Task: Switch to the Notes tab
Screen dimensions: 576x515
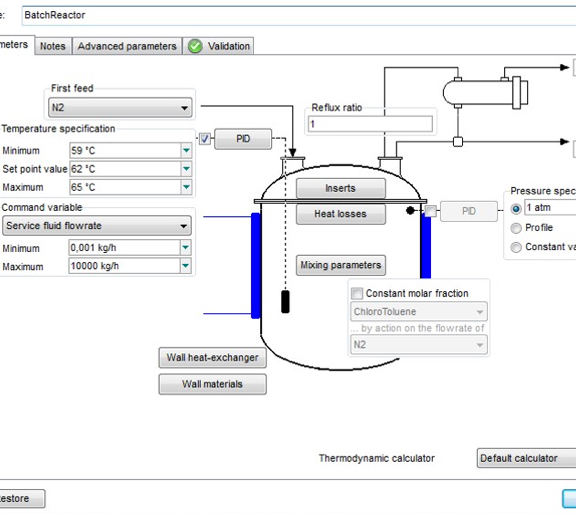Action: coord(53,46)
